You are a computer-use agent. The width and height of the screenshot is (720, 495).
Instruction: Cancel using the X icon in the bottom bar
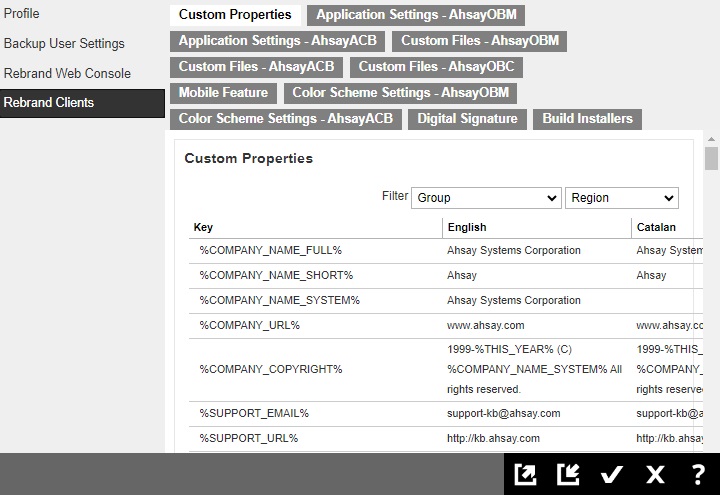(655, 475)
